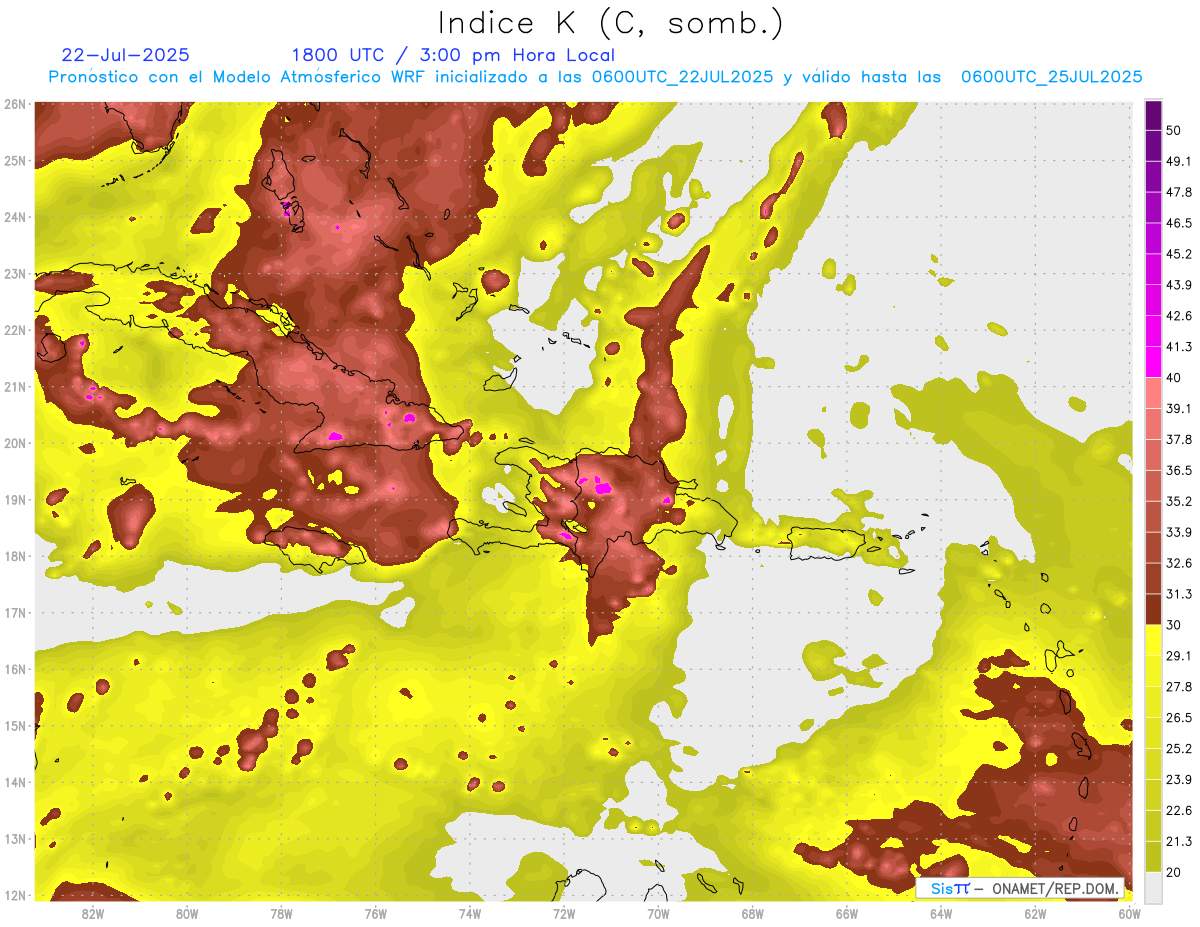Image resolution: width=1200 pixels, height=927 pixels.
Task: Click the '15N' latitude label
Action: click(x=15, y=725)
